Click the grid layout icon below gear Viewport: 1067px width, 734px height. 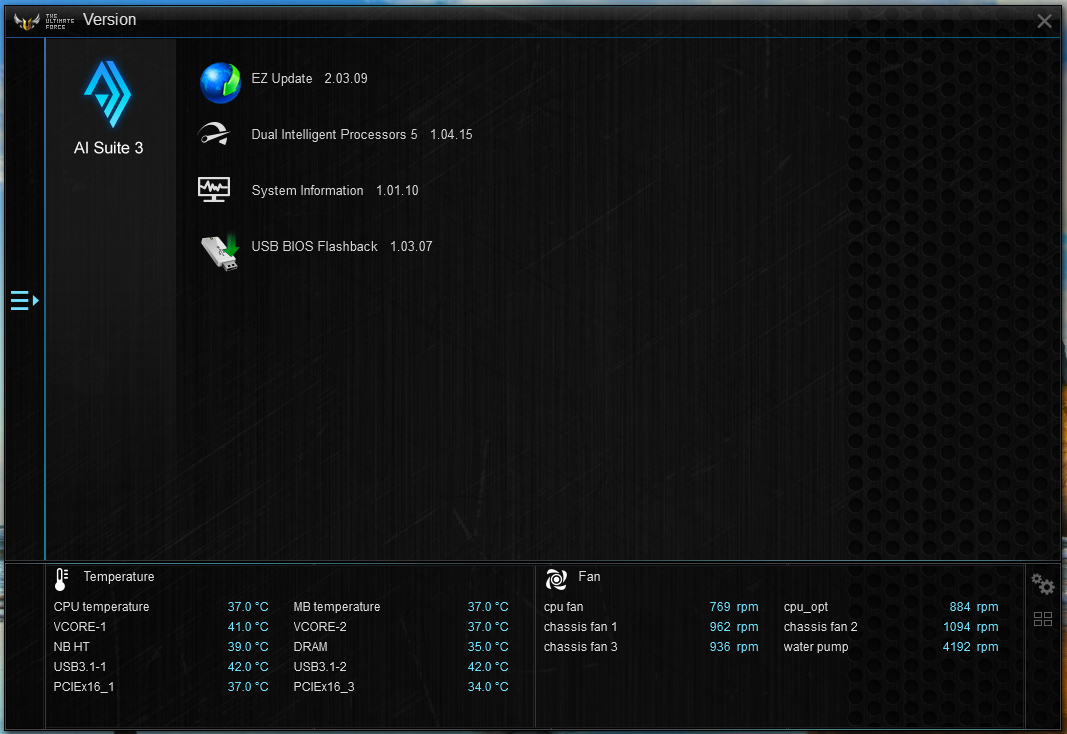1043,619
